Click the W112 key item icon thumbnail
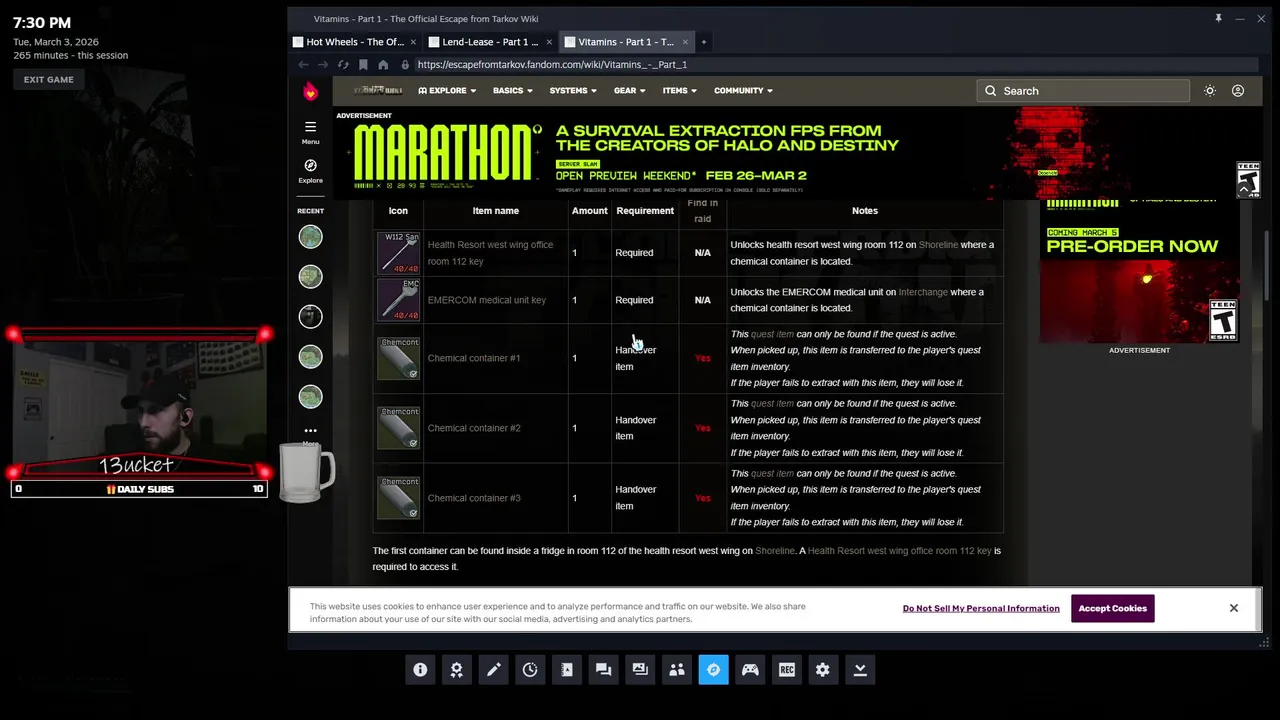The width and height of the screenshot is (1280, 720). tap(398, 253)
